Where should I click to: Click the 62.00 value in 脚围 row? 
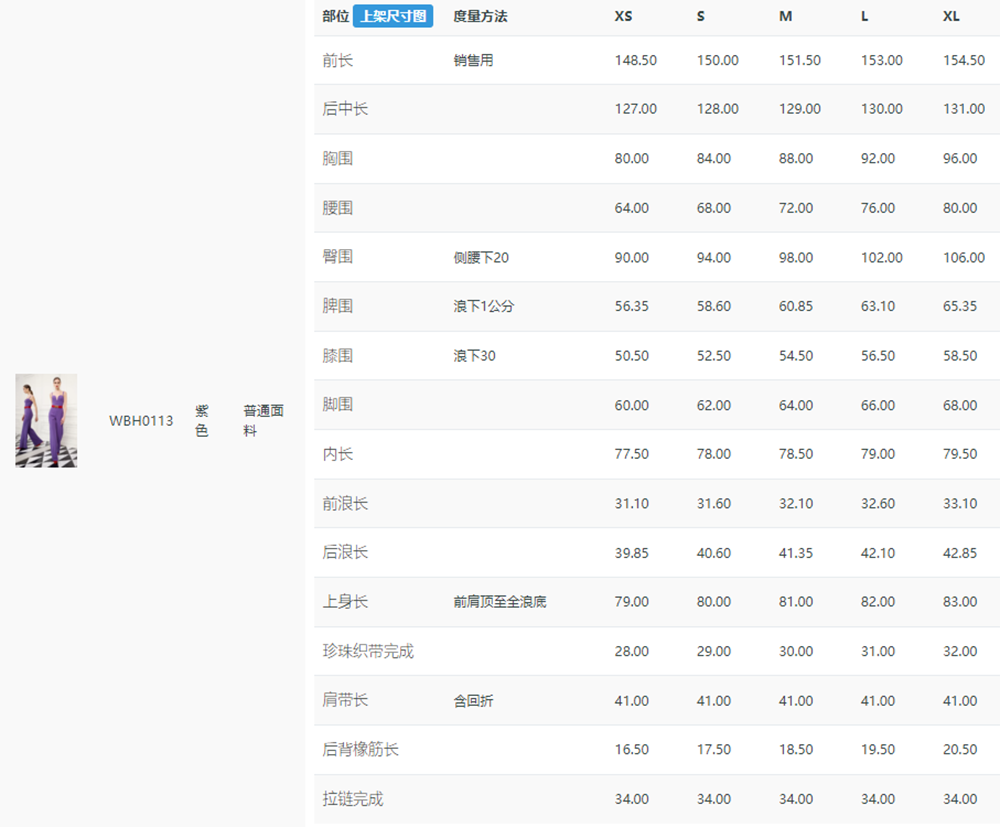coord(714,406)
